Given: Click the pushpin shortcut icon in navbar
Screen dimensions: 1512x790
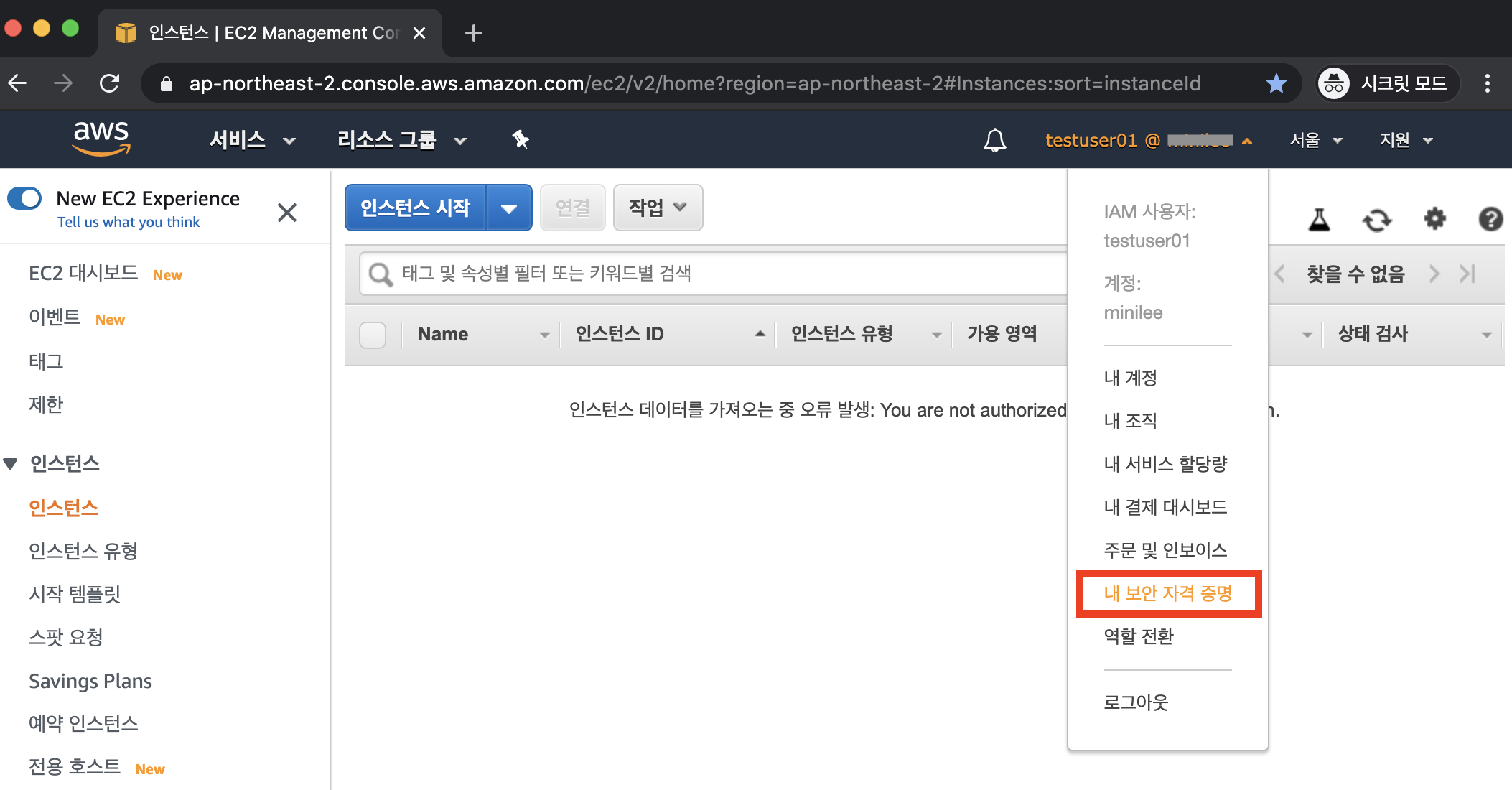Looking at the screenshot, I should [x=521, y=139].
